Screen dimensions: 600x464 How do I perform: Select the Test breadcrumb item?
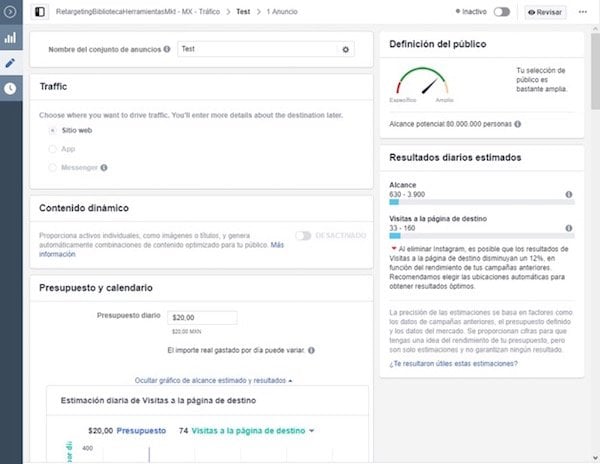(243, 12)
